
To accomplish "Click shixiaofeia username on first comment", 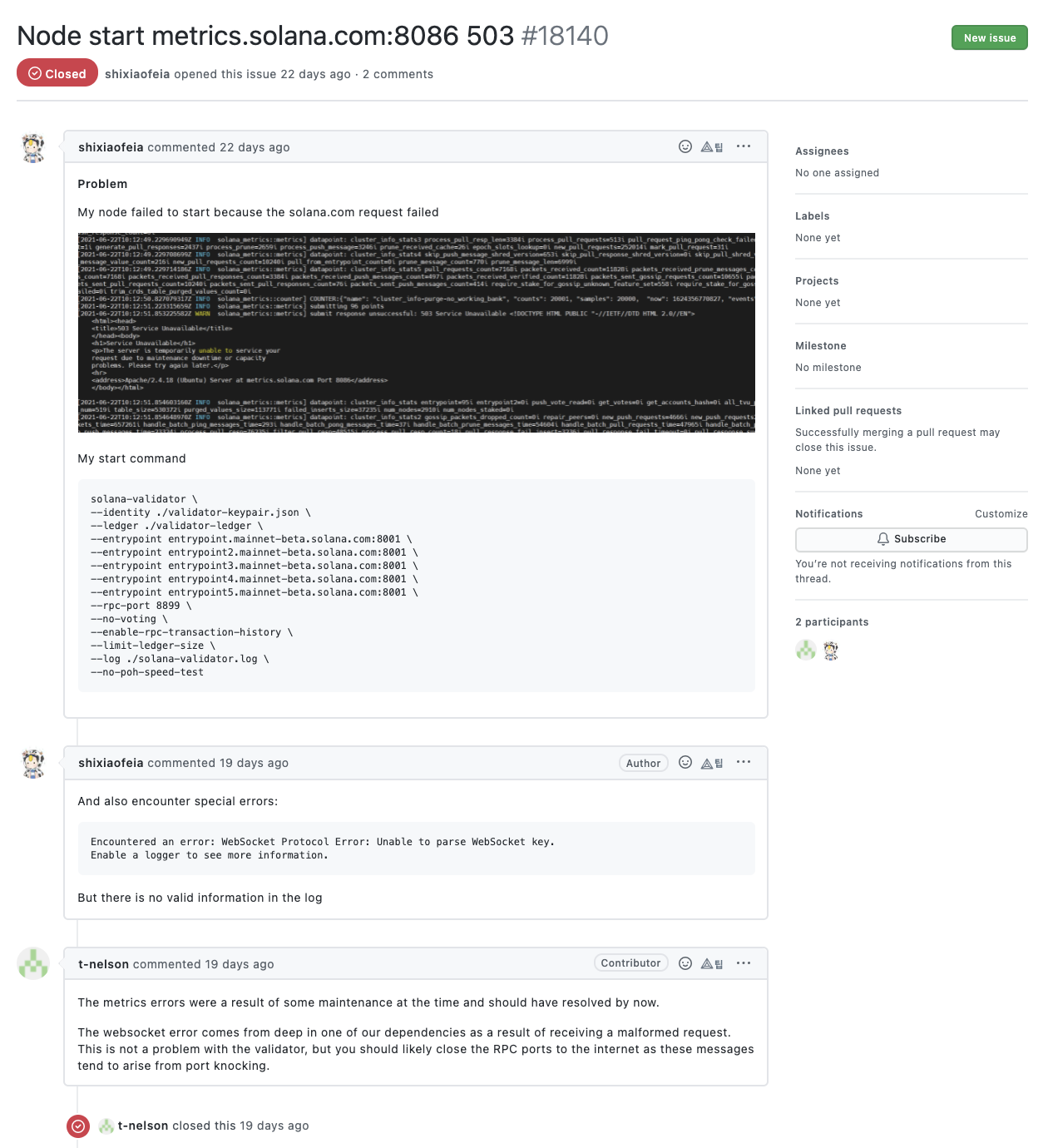I will [x=111, y=147].
